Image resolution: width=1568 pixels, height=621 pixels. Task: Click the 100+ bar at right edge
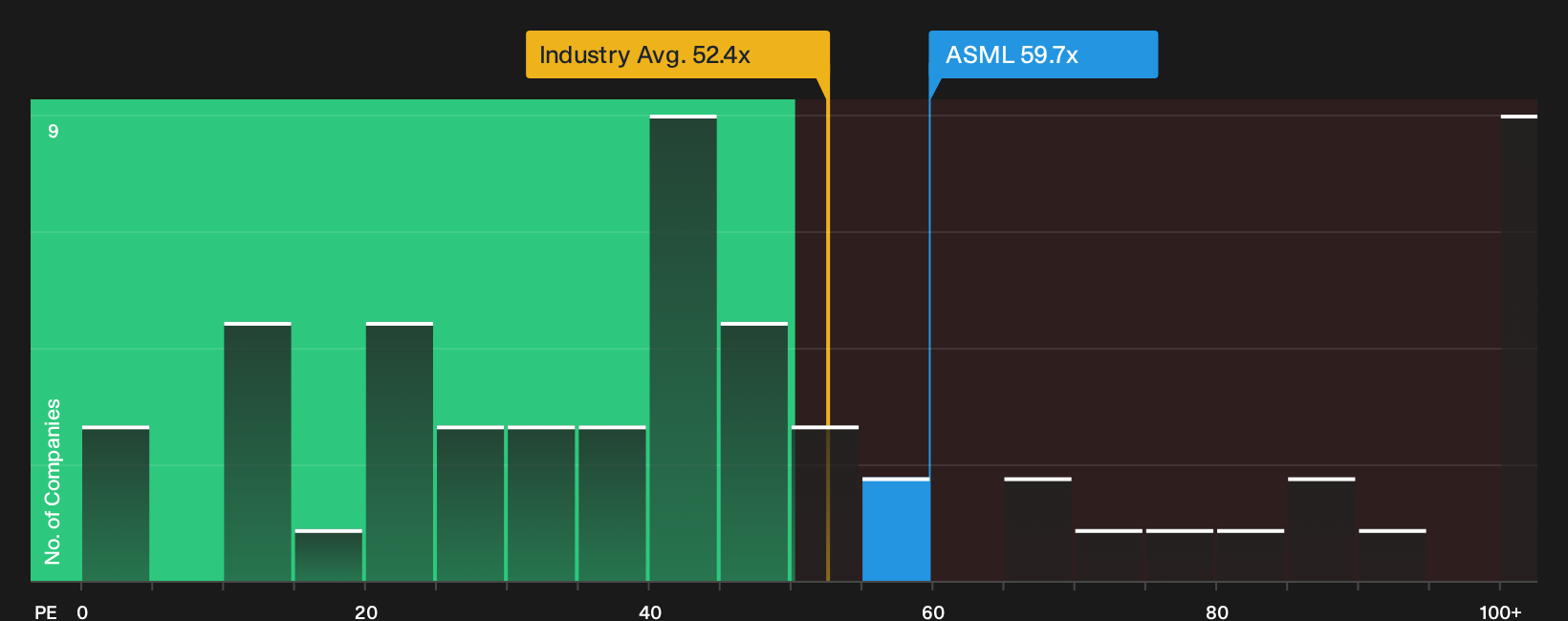1519,348
